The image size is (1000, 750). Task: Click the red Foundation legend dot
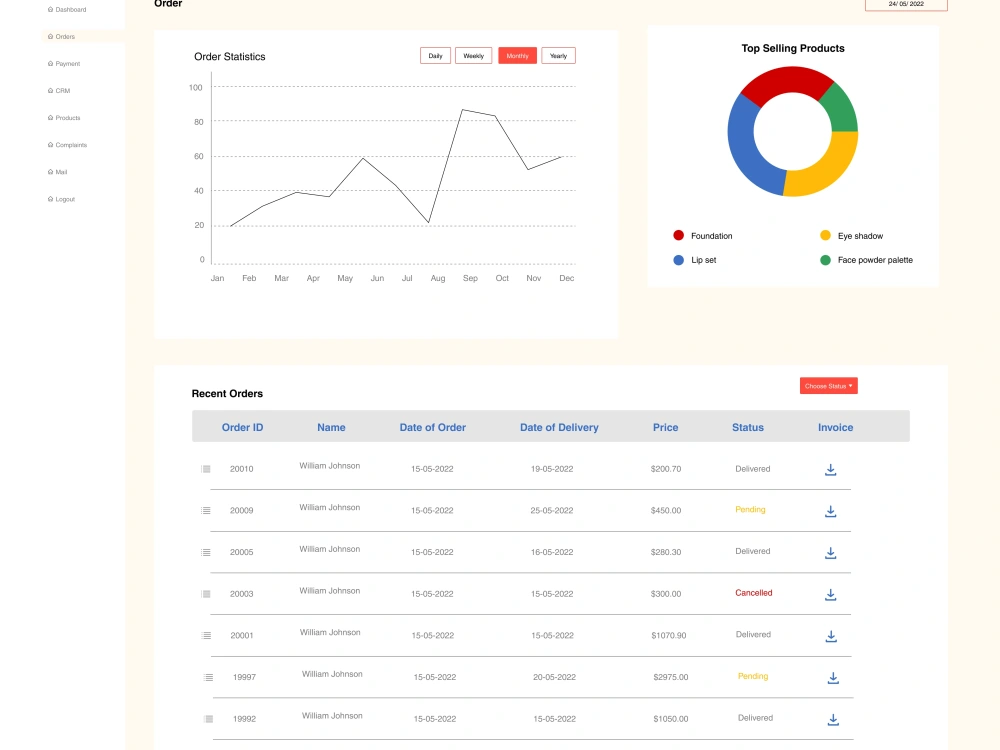679,235
